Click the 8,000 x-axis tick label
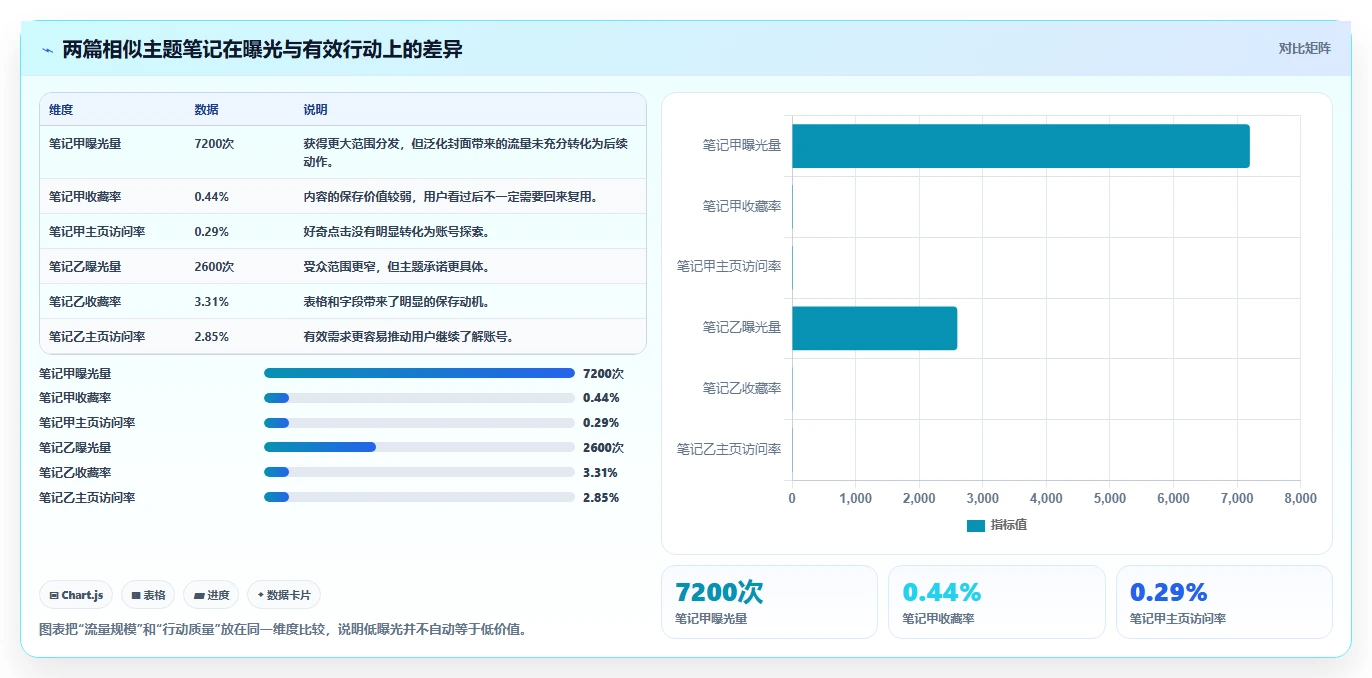The width and height of the screenshot is (1372, 678). pyautogui.click(x=1300, y=498)
